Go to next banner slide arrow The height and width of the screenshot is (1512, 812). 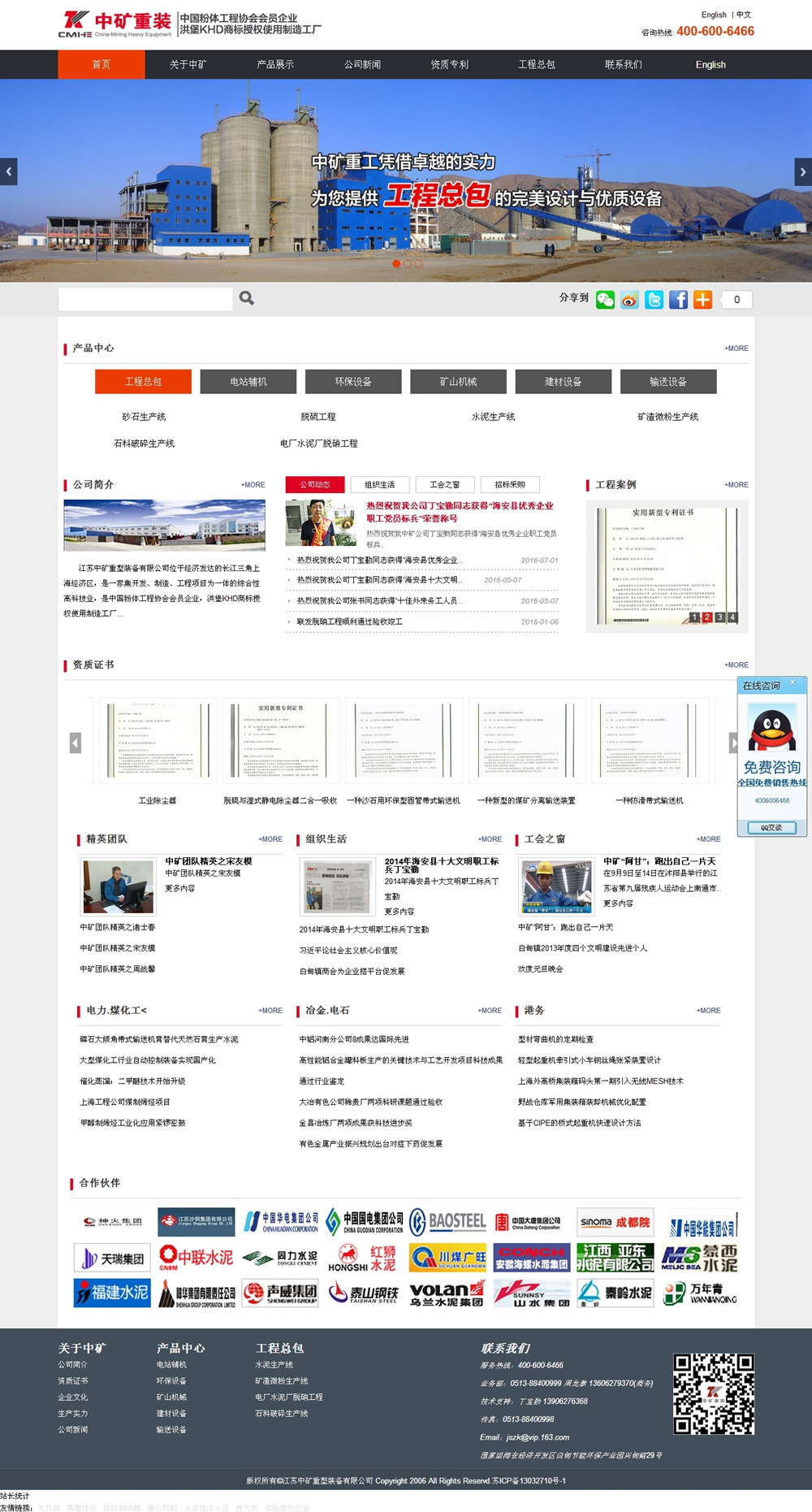tap(802, 172)
